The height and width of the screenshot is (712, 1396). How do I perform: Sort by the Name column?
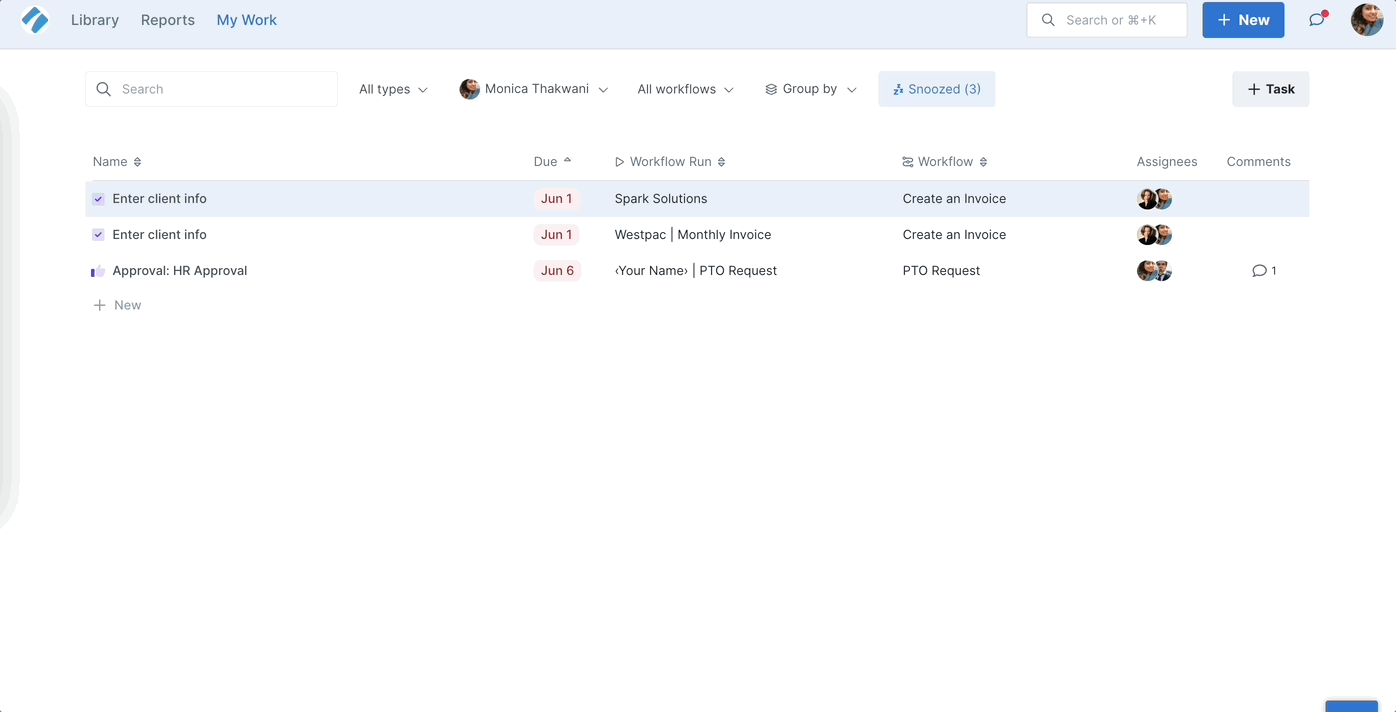pyautogui.click(x=117, y=162)
